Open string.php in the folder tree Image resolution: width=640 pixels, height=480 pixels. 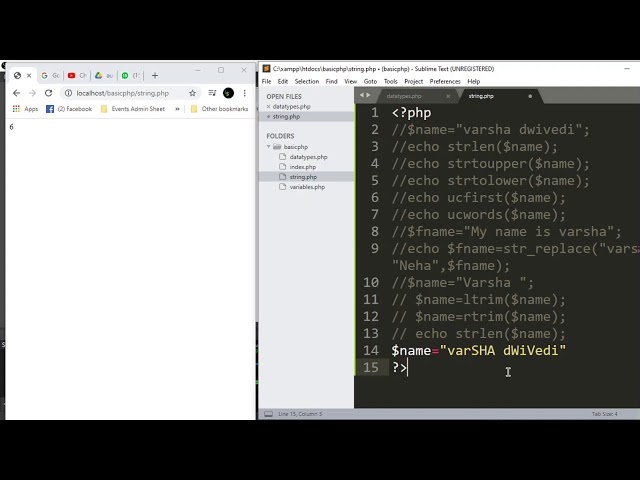[x=303, y=177]
